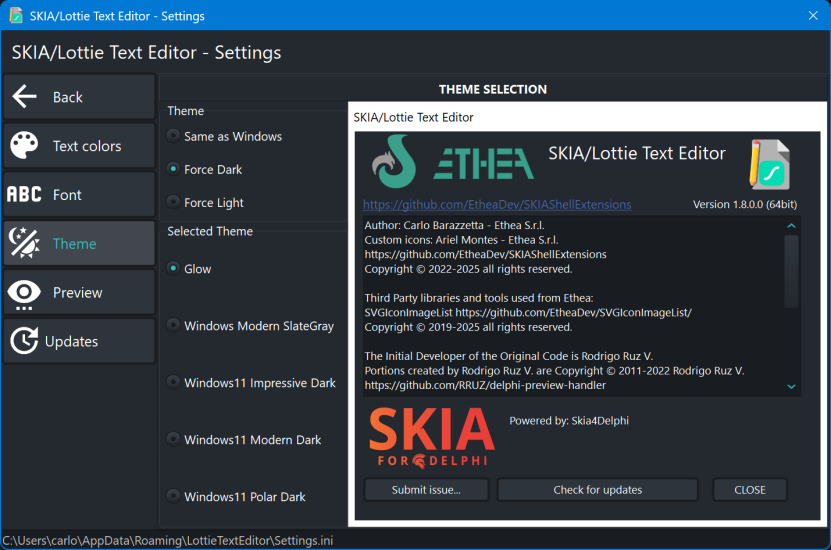Click the Version 1.8.0.0 (64bit) label

click(745, 205)
